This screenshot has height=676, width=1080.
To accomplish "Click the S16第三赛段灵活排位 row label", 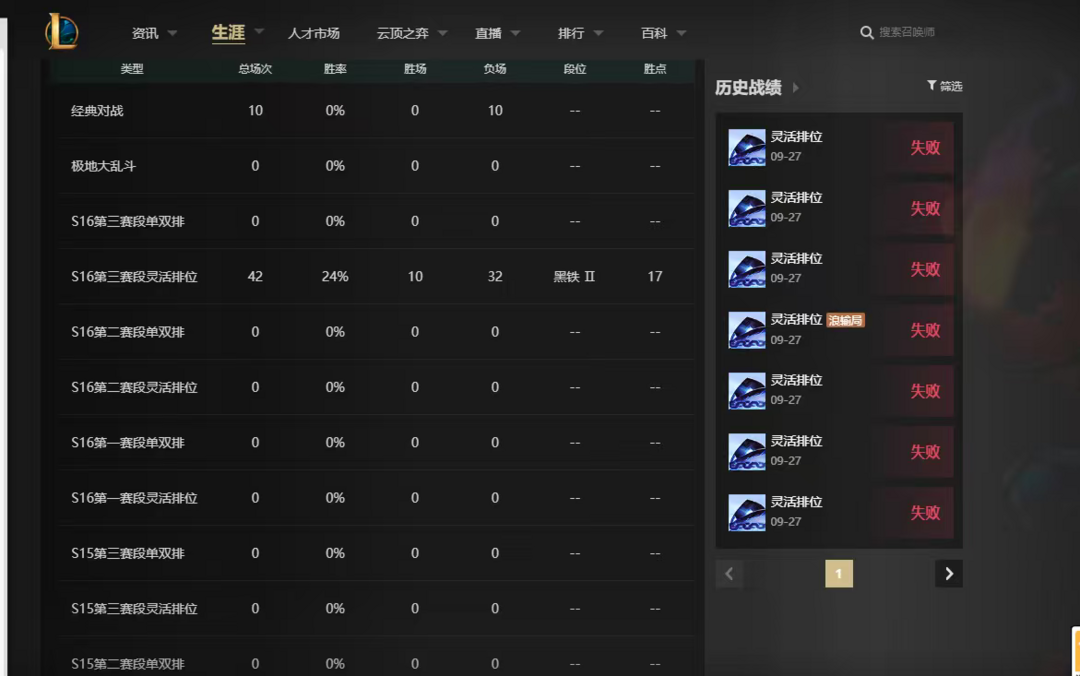I will click(134, 276).
